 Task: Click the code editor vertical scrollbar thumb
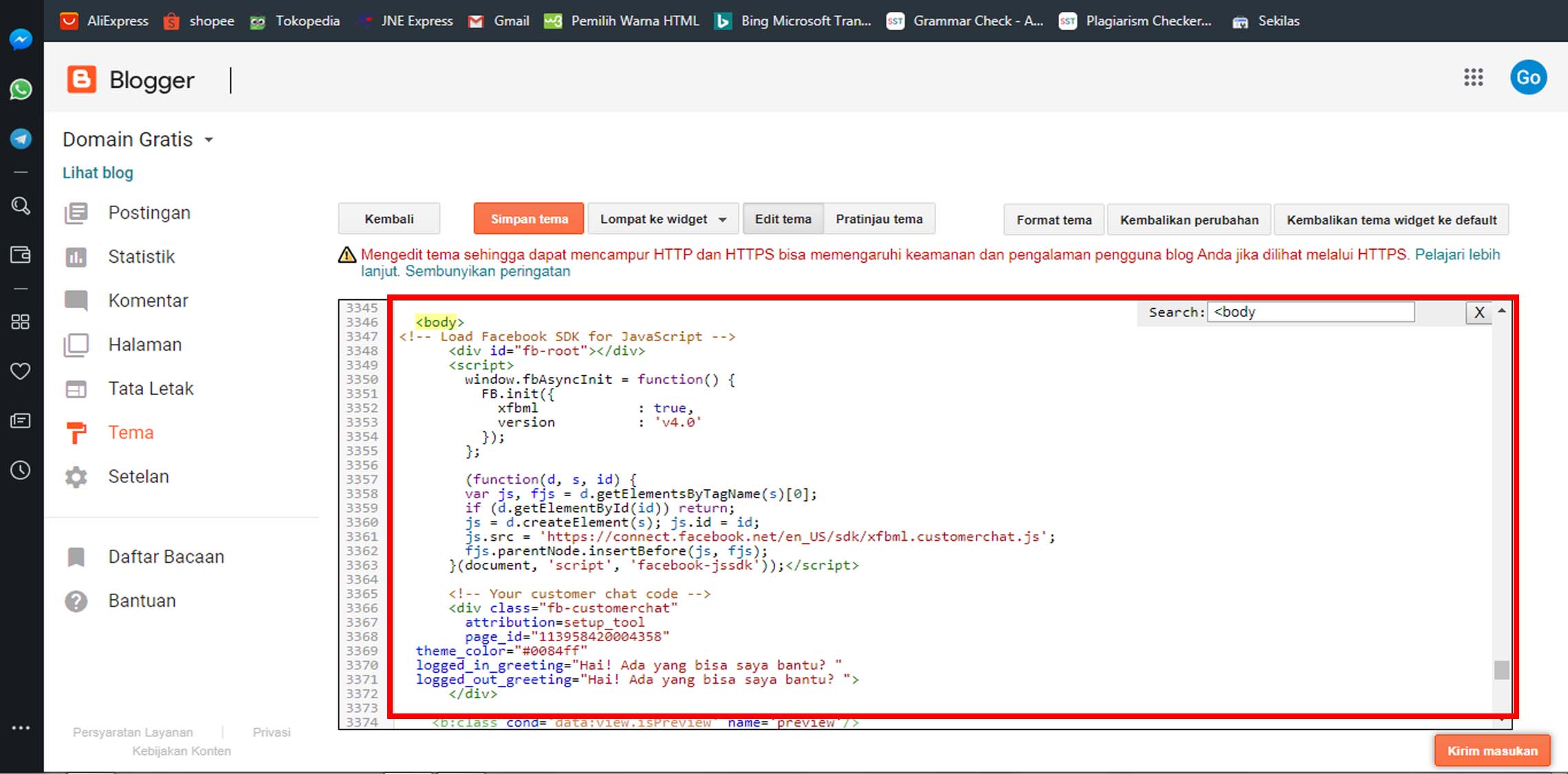click(x=1501, y=669)
